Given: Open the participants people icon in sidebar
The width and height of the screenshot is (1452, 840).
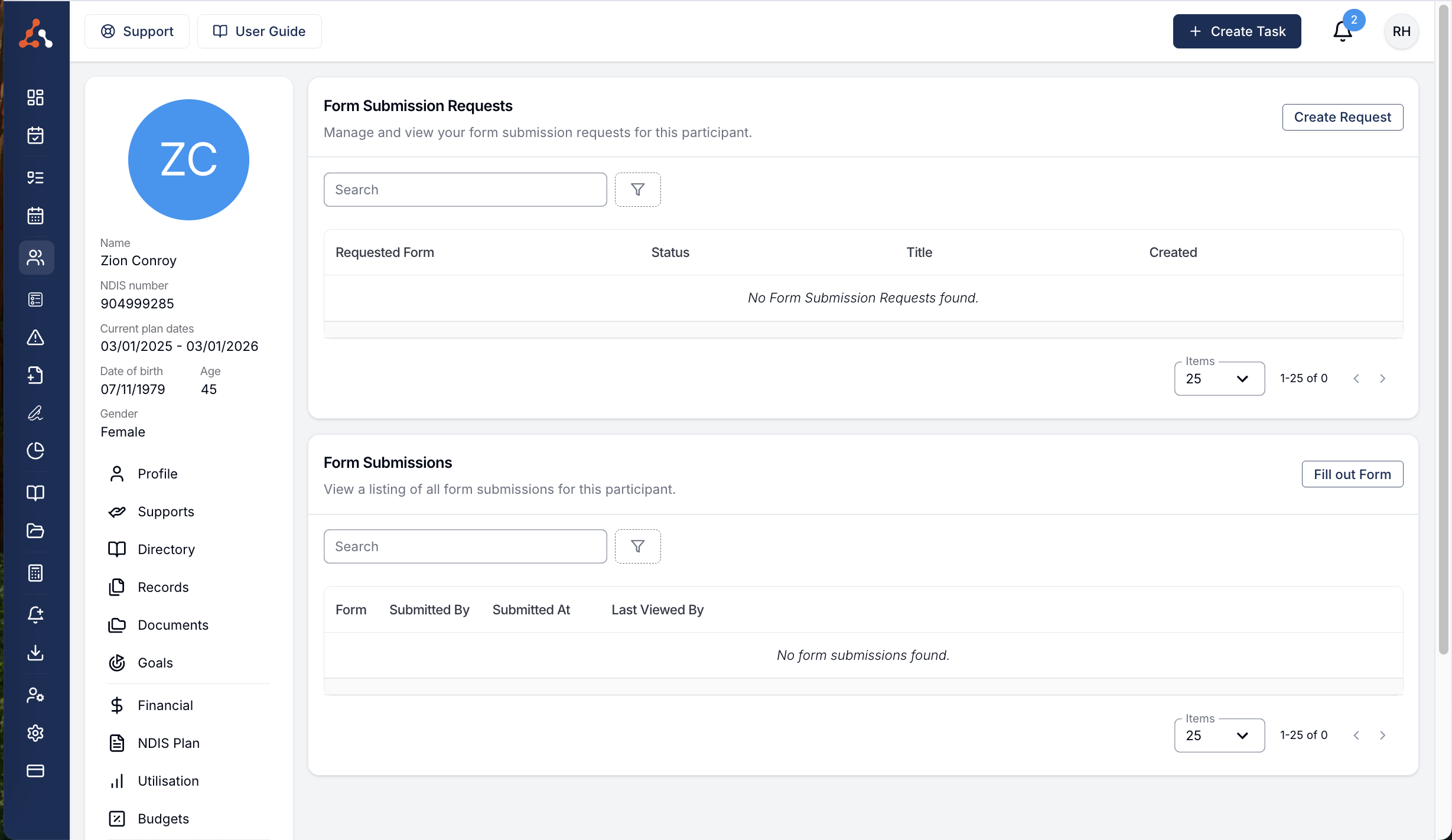Looking at the screenshot, I should click(35, 258).
